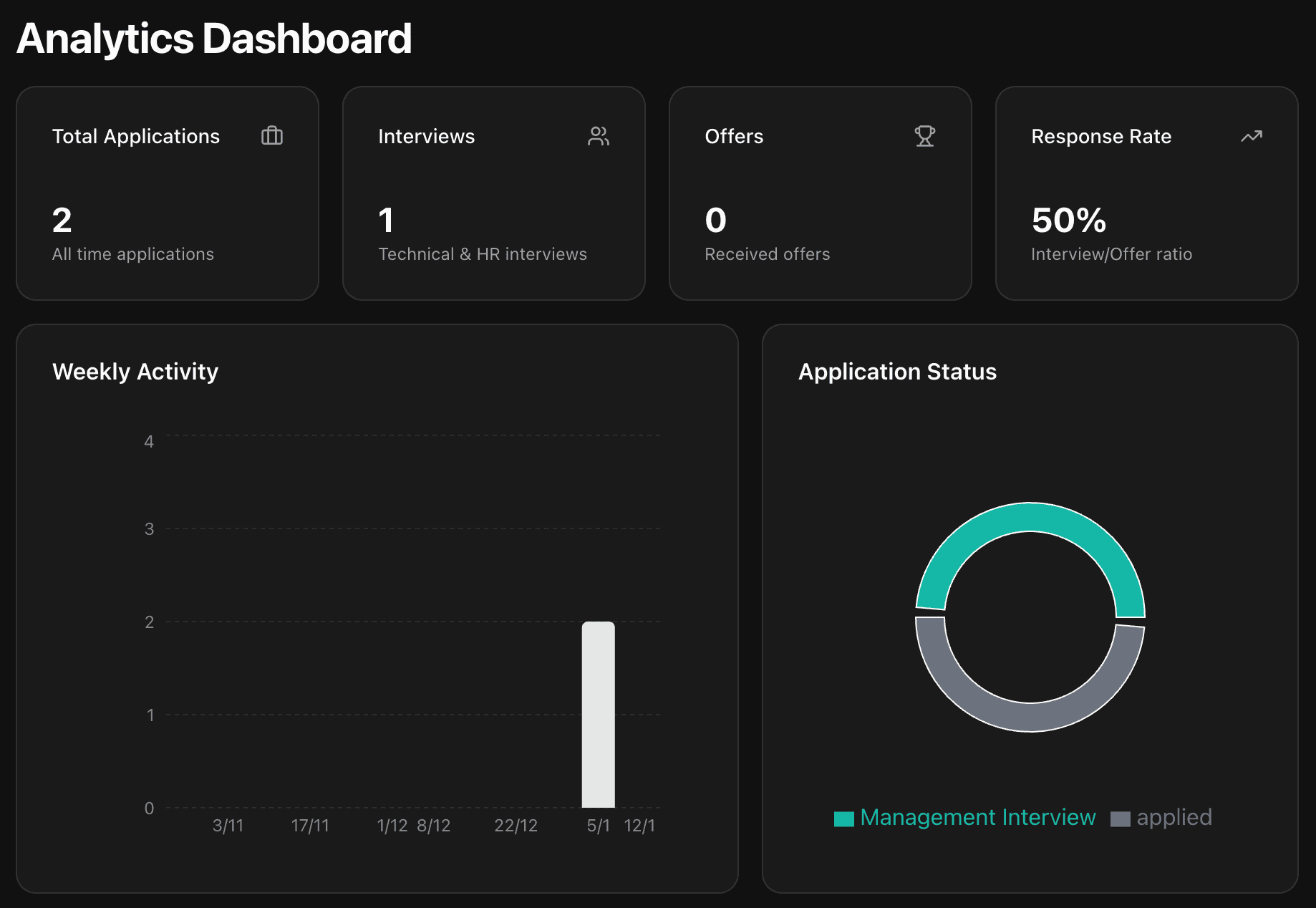
Task: Click the Analytics Dashboard heading
Action: tap(214, 38)
